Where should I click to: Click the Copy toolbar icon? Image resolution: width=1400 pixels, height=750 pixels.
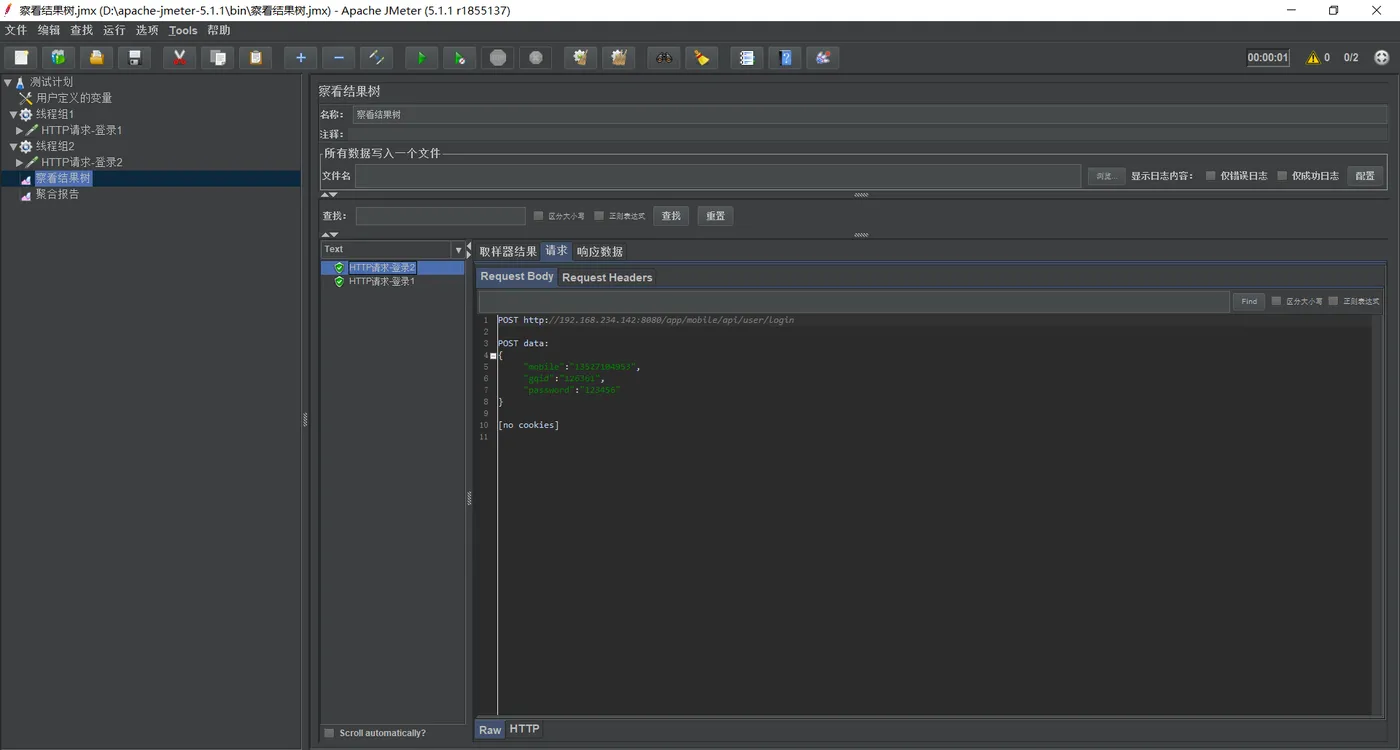tap(217, 57)
